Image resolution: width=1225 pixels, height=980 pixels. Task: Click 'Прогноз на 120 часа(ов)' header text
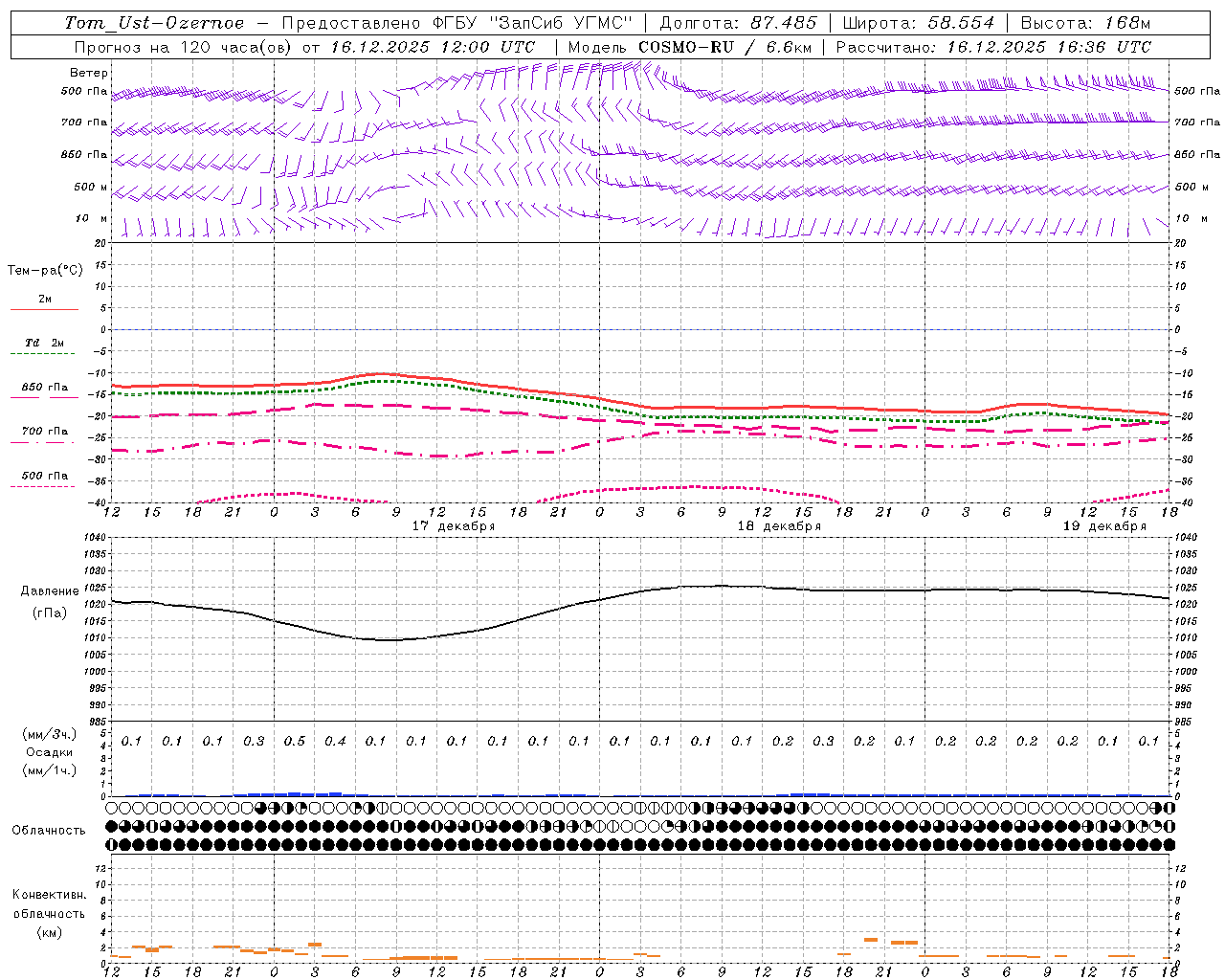(185, 47)
